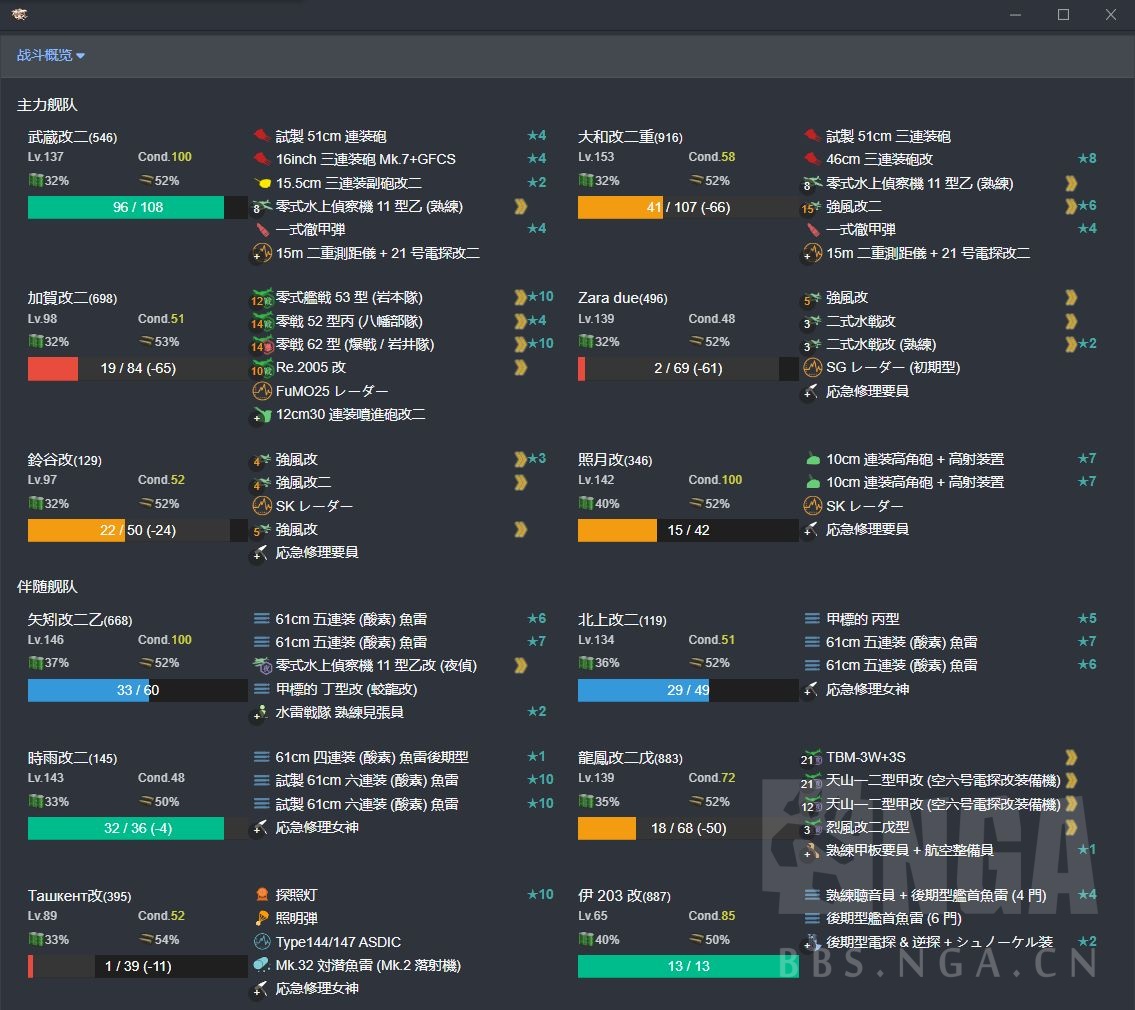Select the 61cm五連装(酸素)魚雷 torpedo icon on 北上改二
1135x1010 pixels.
tap(810, 642)
